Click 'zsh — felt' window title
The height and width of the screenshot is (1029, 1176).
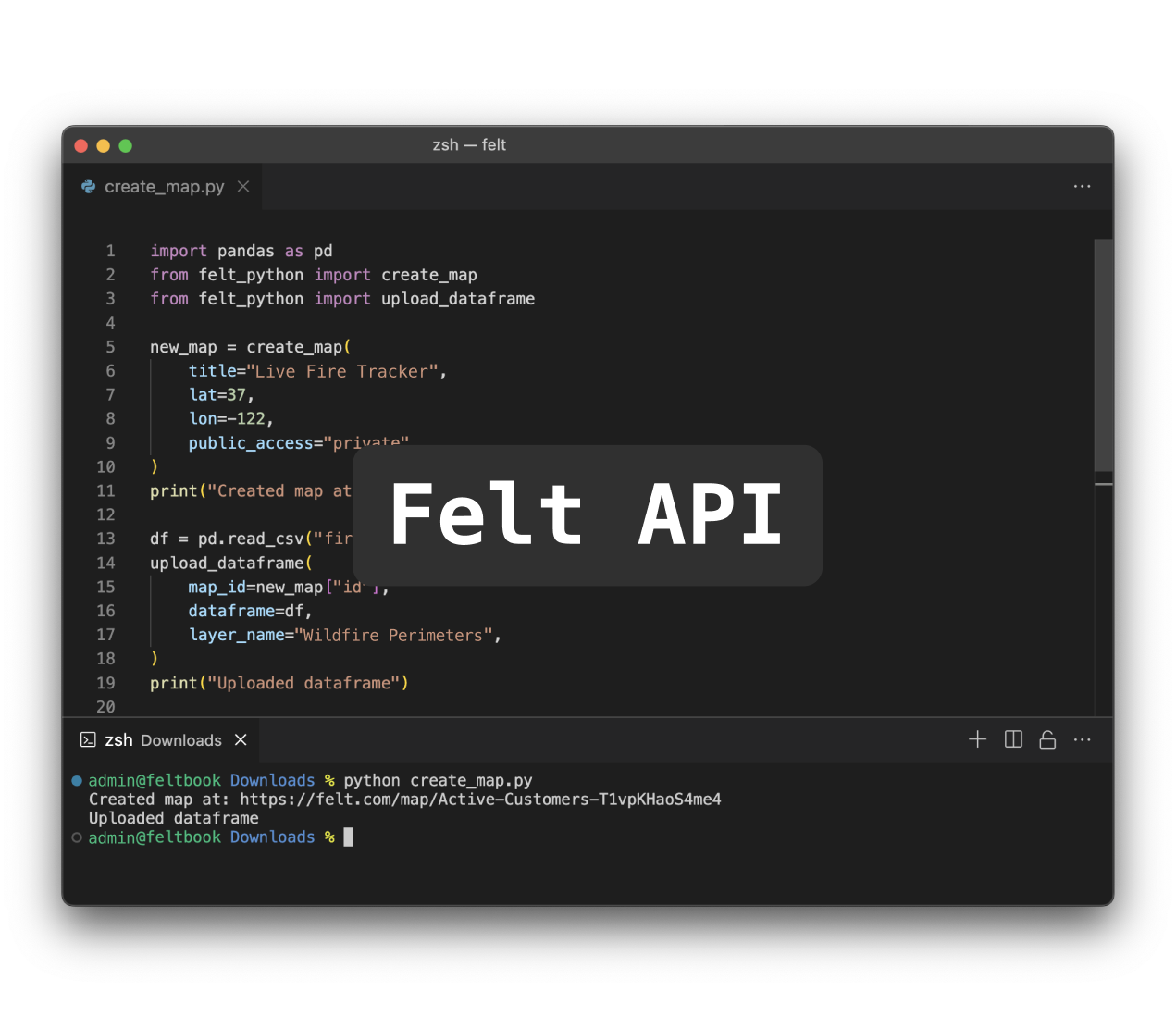[x=469, y=145]
